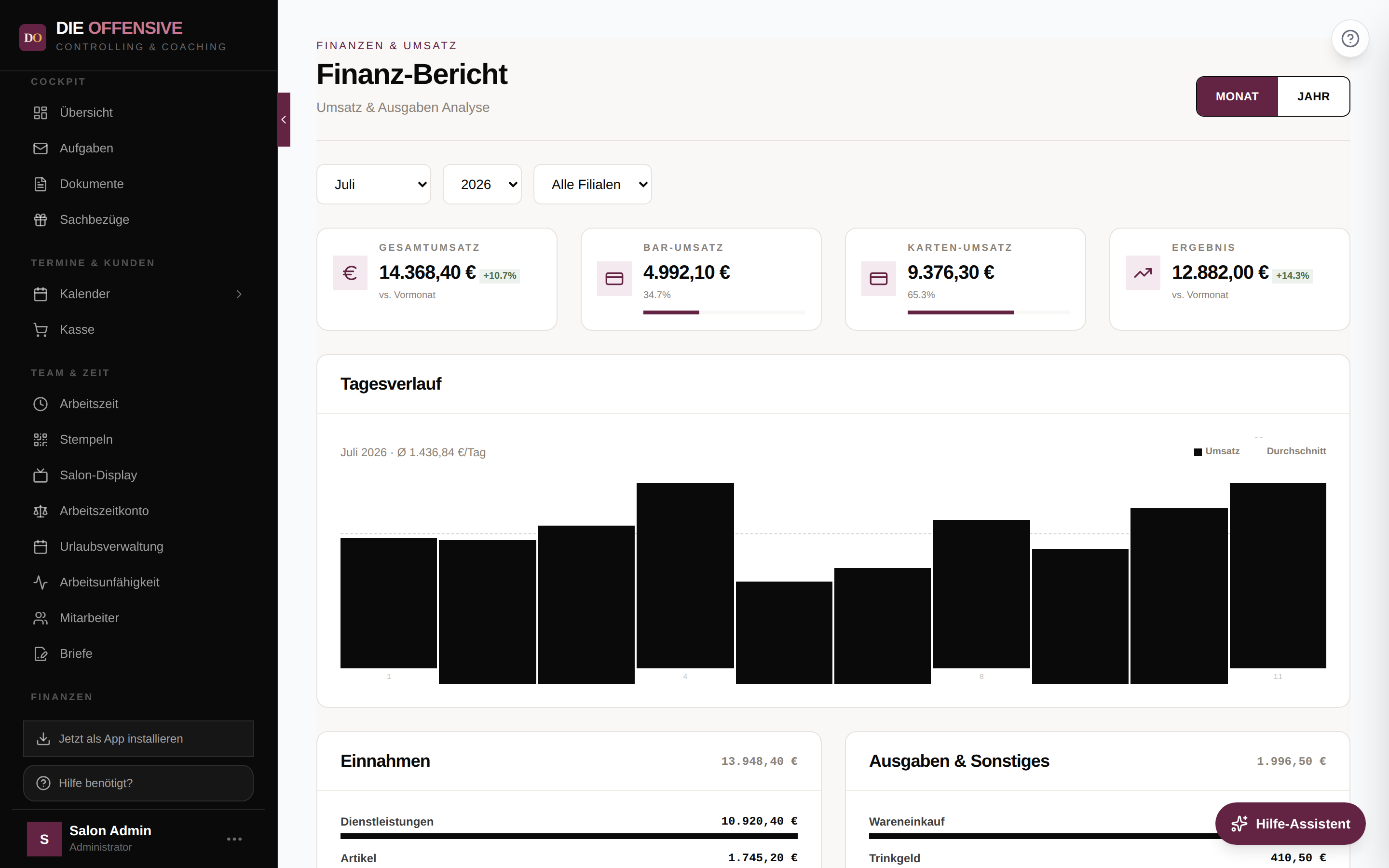Click the Briefe edit icon

(x=40, y=653)
